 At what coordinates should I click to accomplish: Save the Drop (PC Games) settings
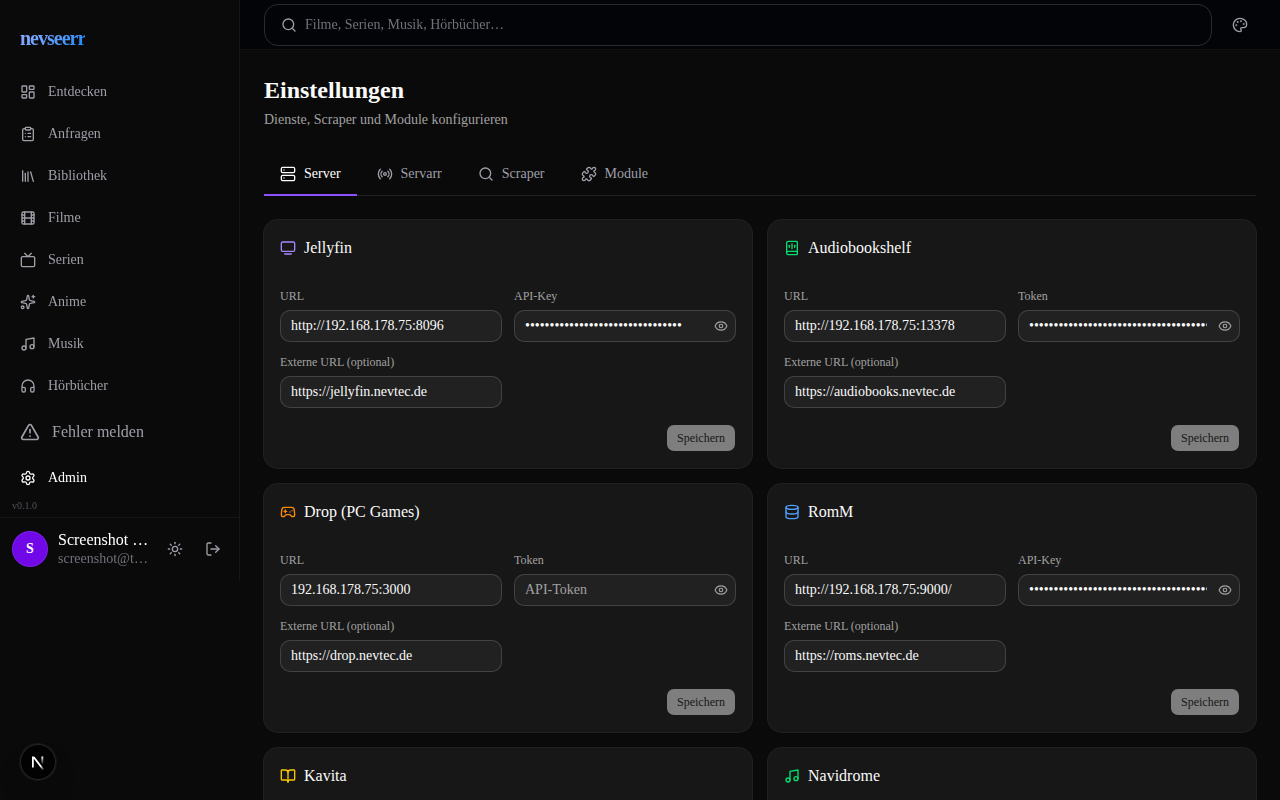pyautogui.click(x=701, y=702)
